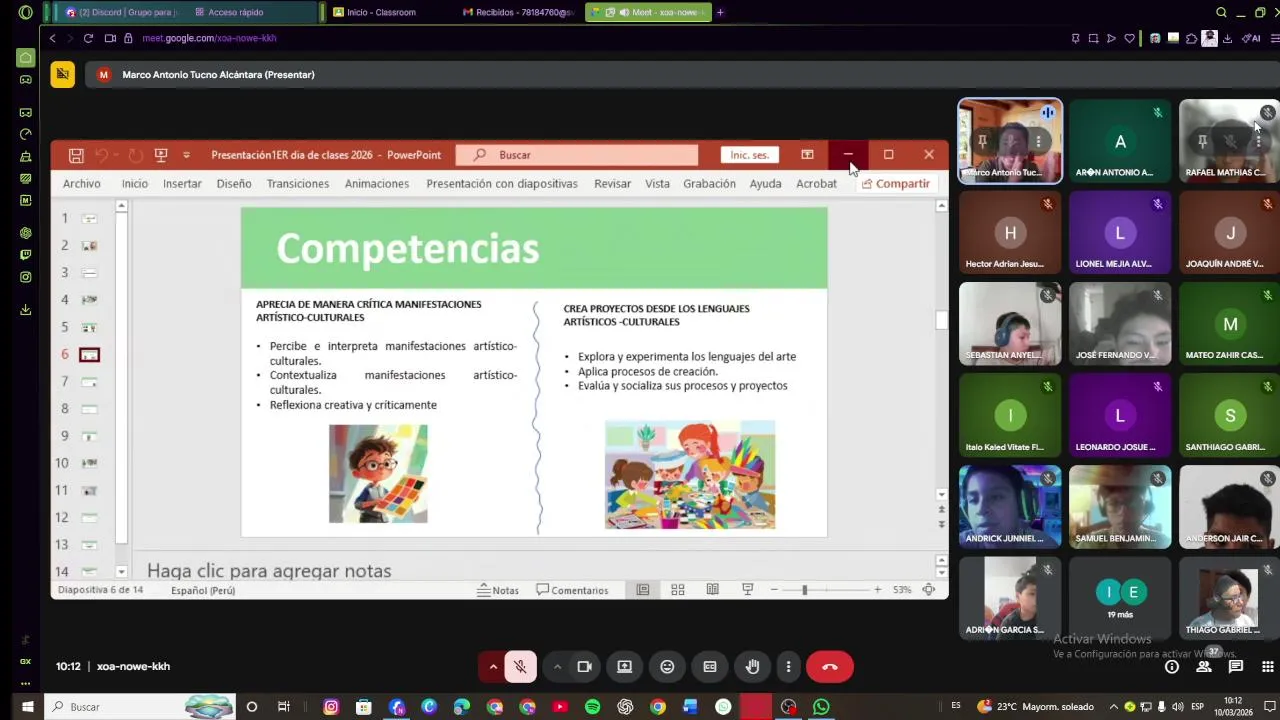This screenshot has height=720, width=1280.
Task: Switch to reading view icon
Action: tap(712, 590)
